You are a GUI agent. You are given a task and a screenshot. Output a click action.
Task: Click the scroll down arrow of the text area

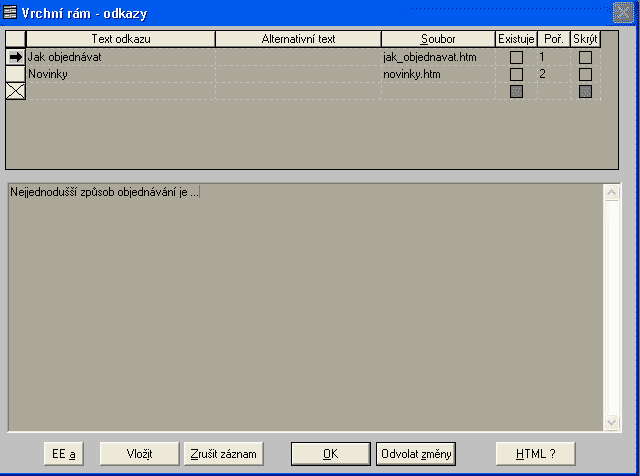tap(611, 422)
